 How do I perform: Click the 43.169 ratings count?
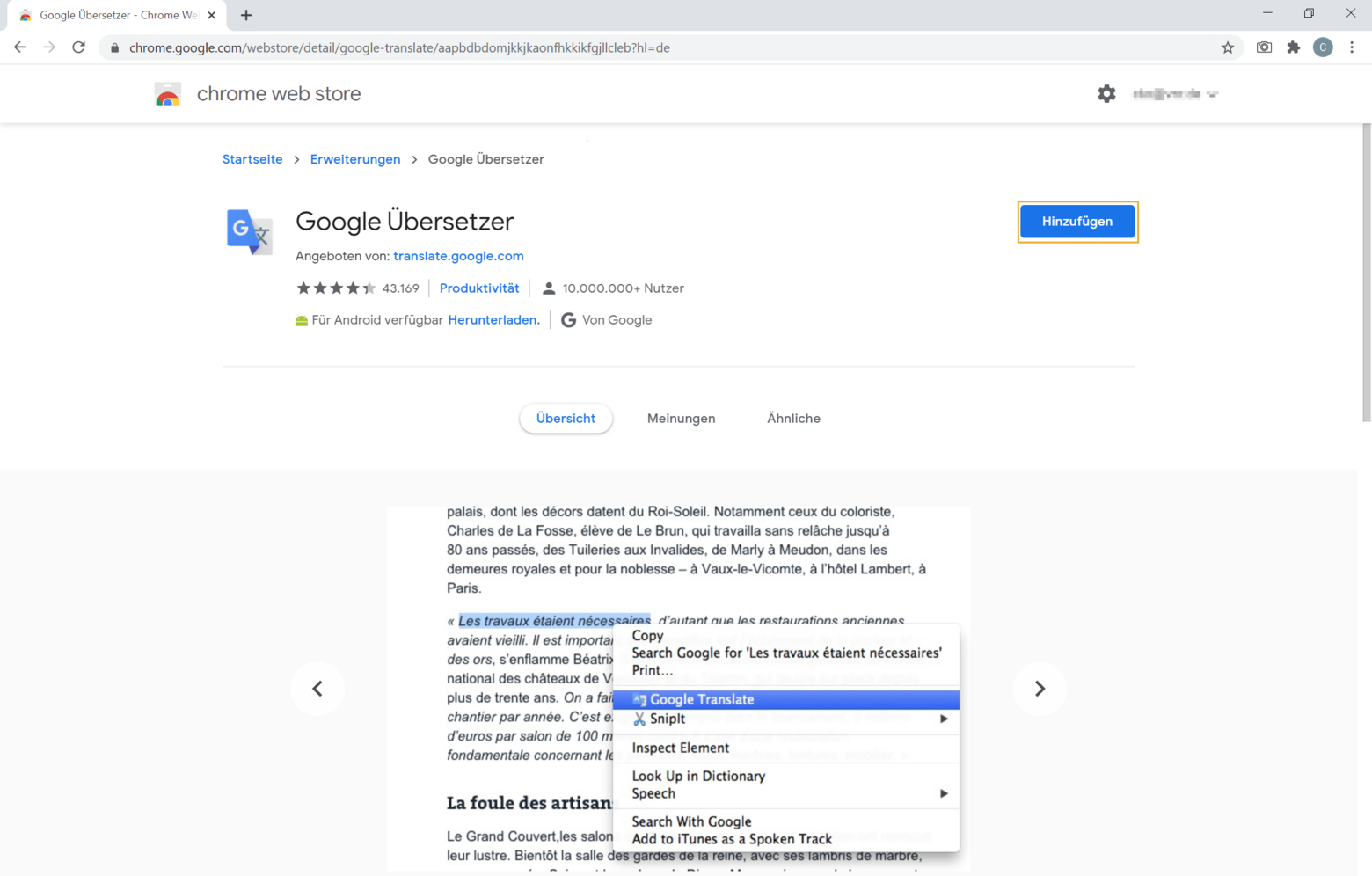coord(401,288)
